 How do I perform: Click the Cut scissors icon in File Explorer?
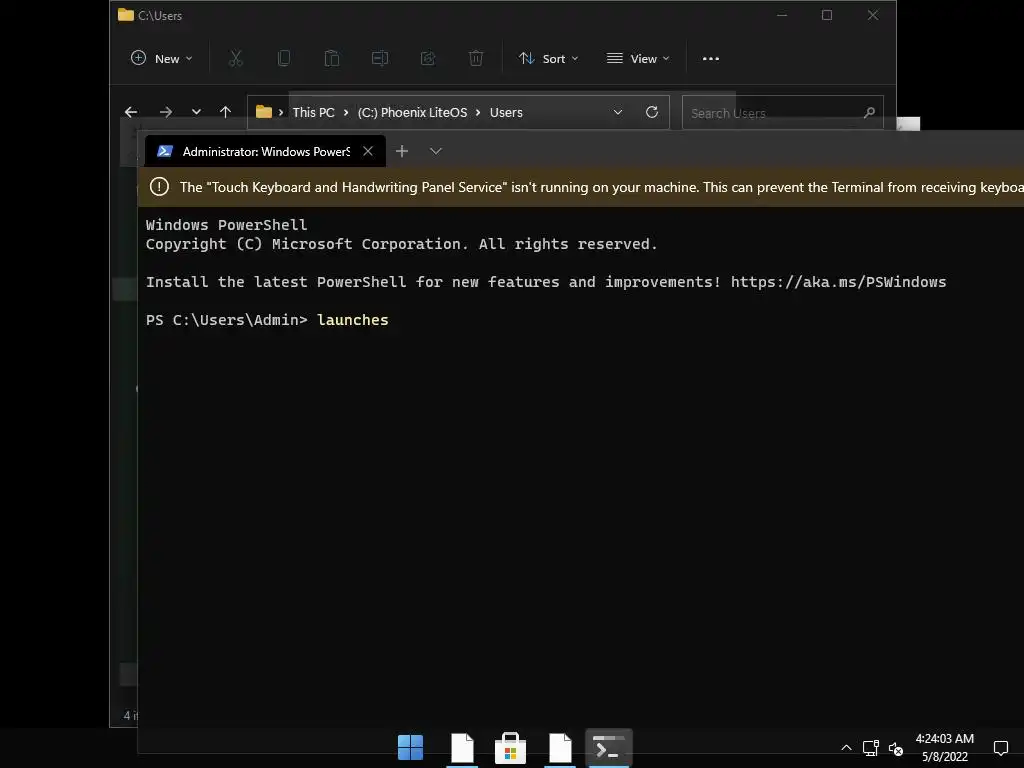[236, 59]
